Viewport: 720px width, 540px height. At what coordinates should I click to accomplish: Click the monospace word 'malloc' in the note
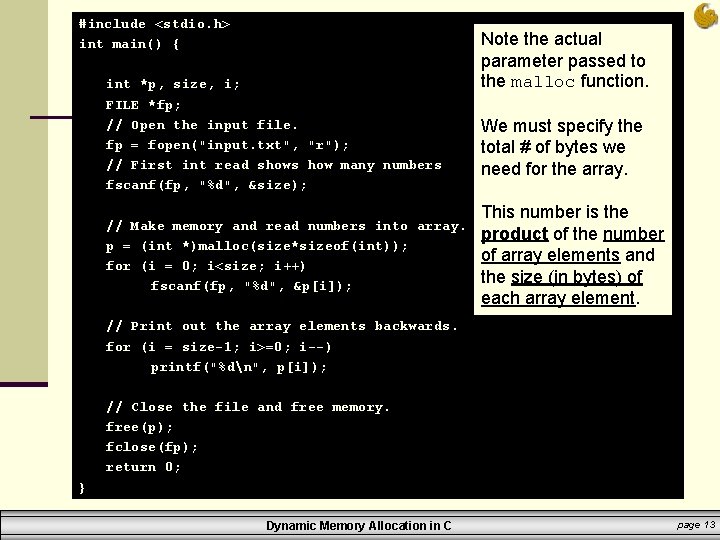click(x=543, y=82)
